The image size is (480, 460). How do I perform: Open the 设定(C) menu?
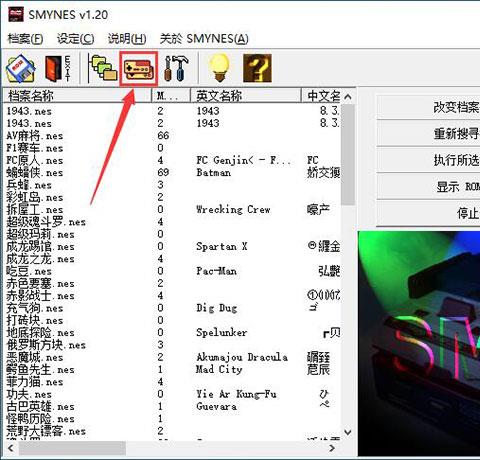tap(75, 39)
